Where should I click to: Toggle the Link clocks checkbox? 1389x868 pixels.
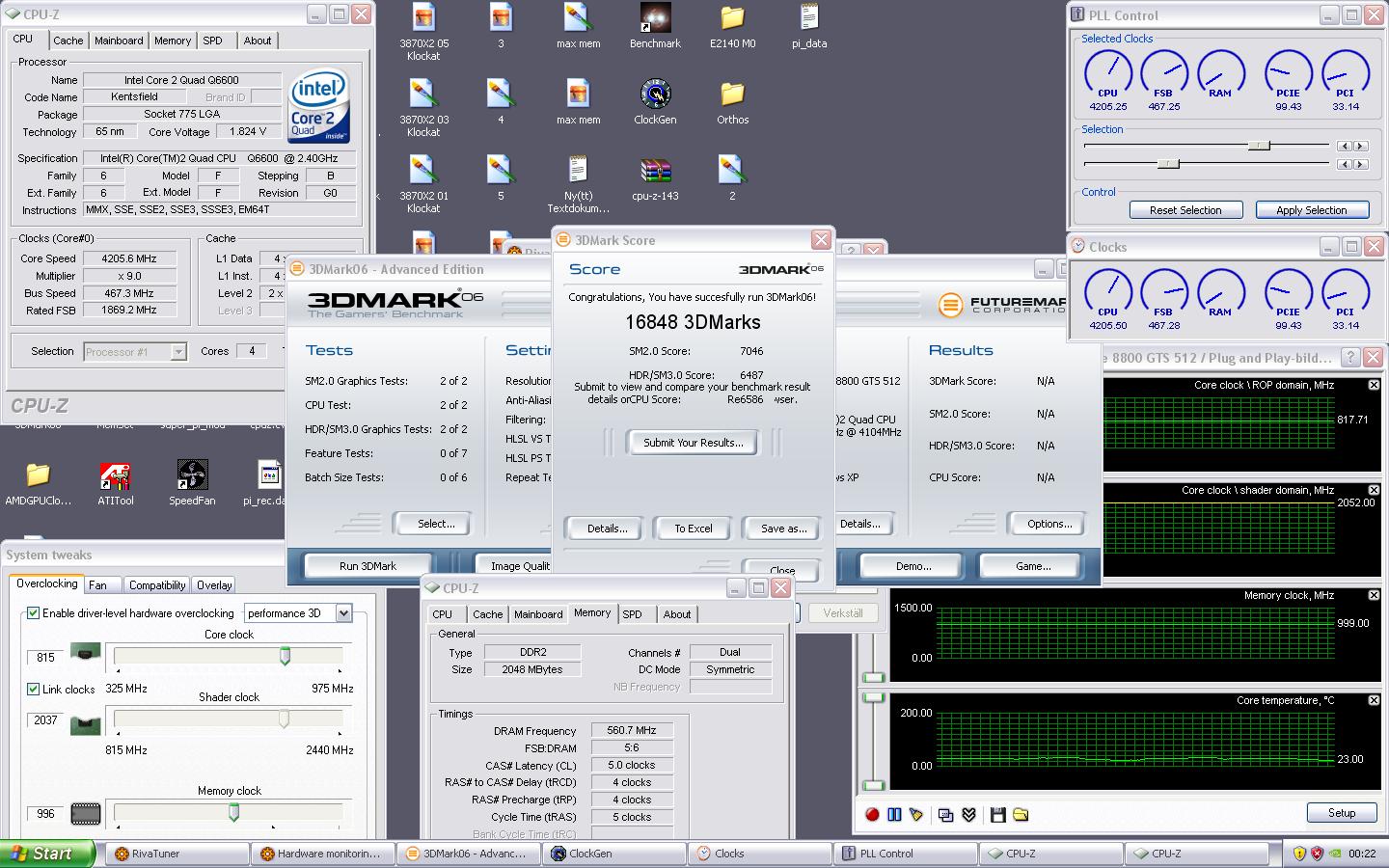34,690
